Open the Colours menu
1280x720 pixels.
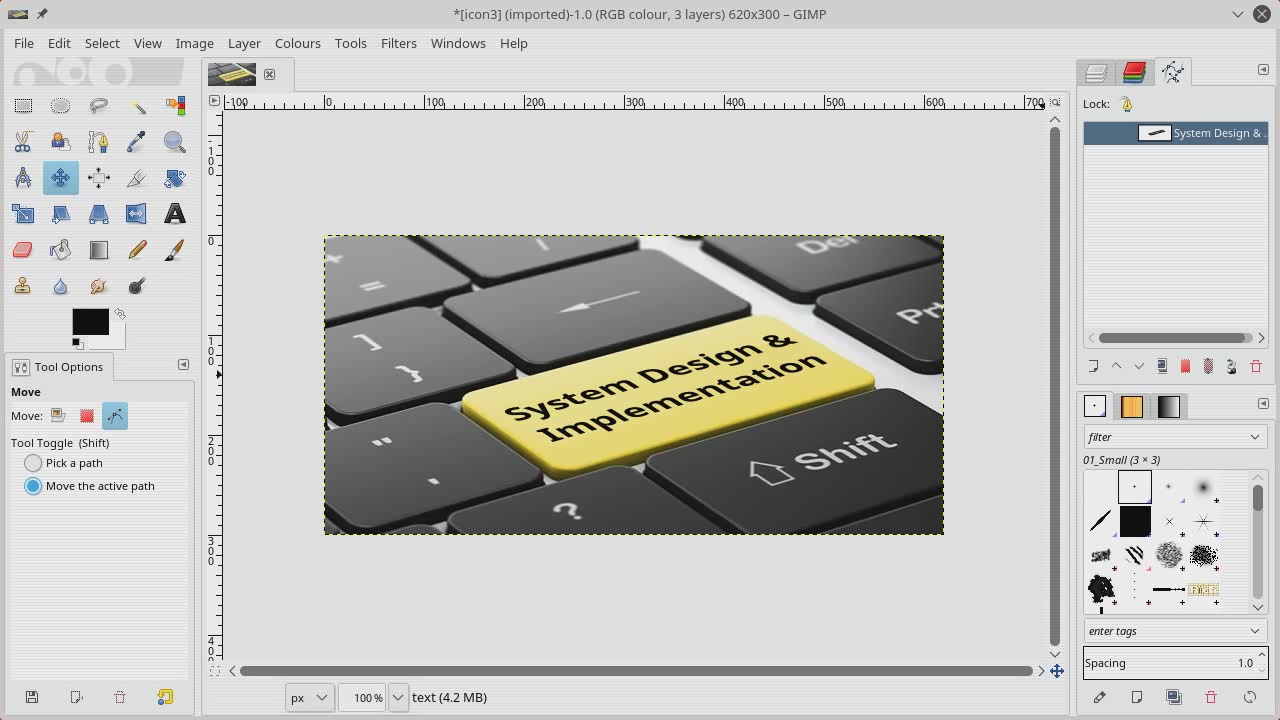click(298, 43)
